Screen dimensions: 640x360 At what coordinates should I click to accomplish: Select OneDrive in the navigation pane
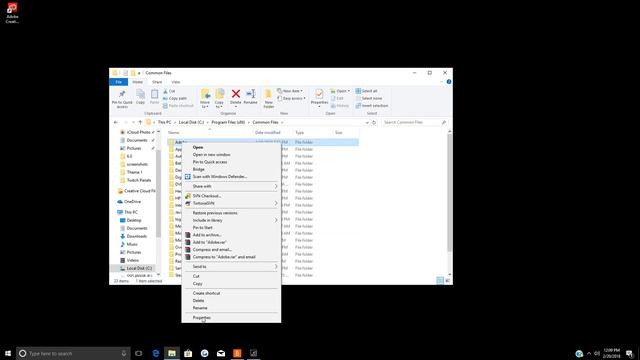[x=132, y=202]
